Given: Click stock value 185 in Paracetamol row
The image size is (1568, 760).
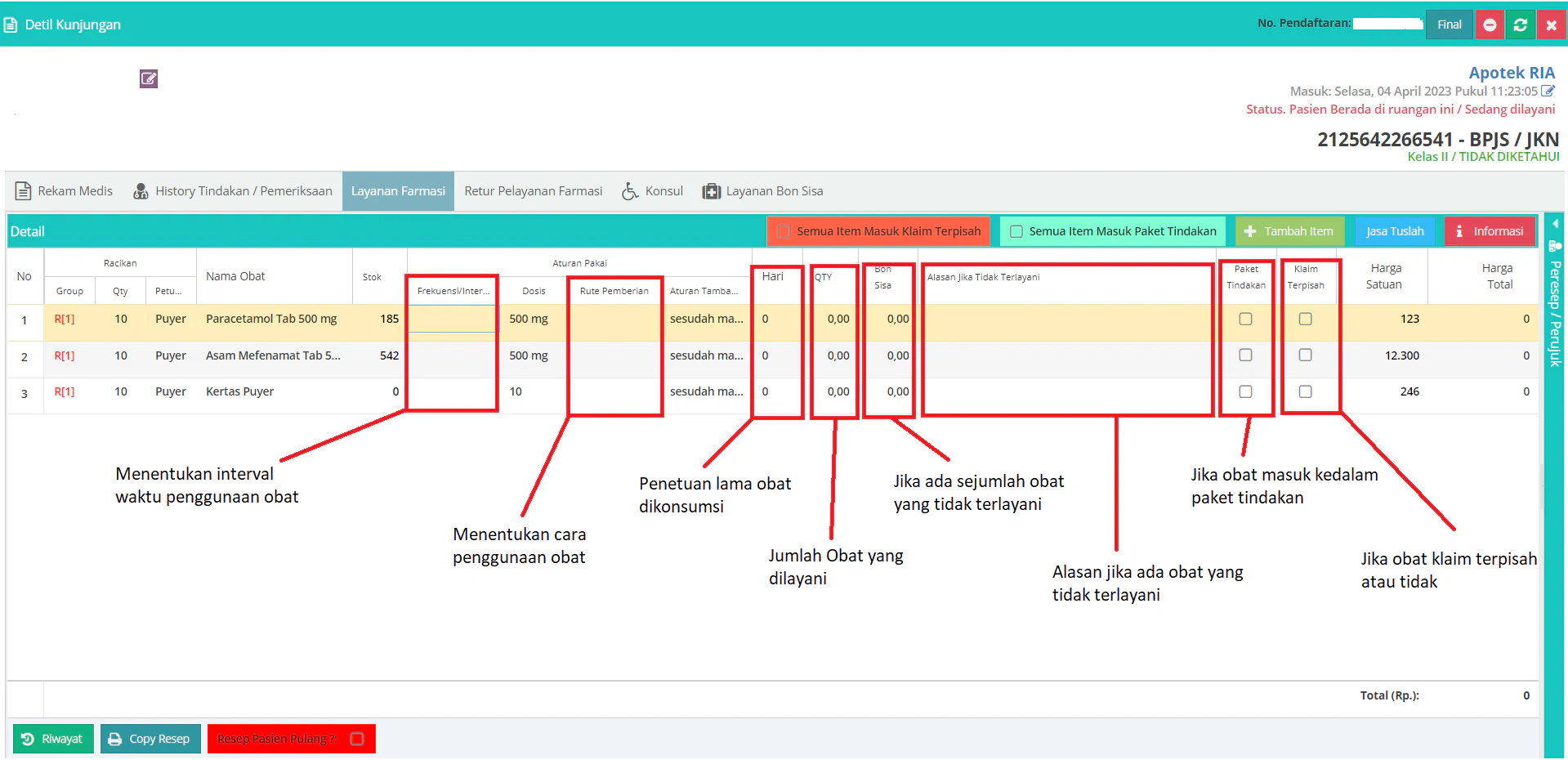Looking at the screenshot, I should tap(390, 319).
